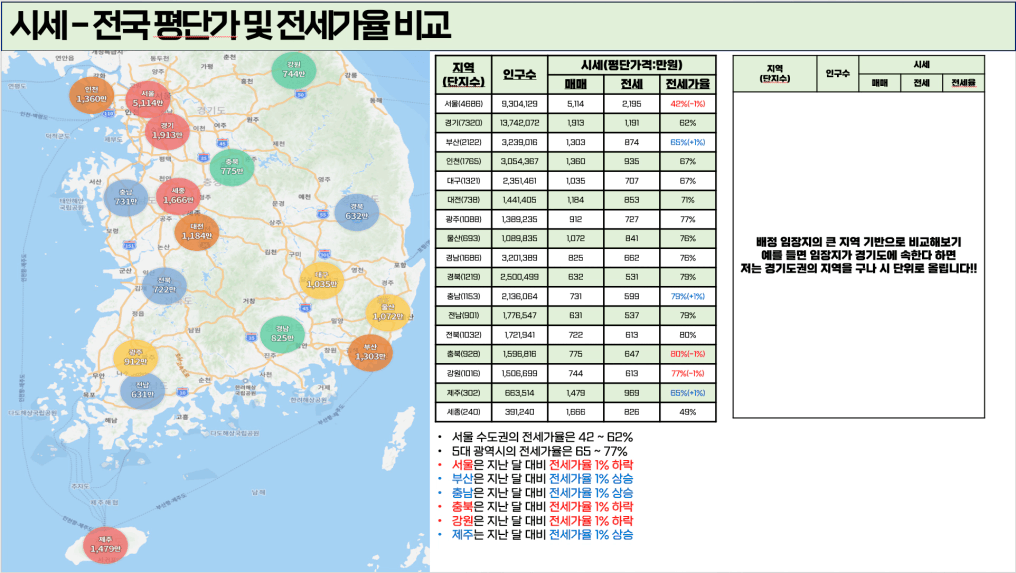The image size is (1016, 573).
Task: Select the 서울 population cell 9,304,129
Action: point(520,104)
